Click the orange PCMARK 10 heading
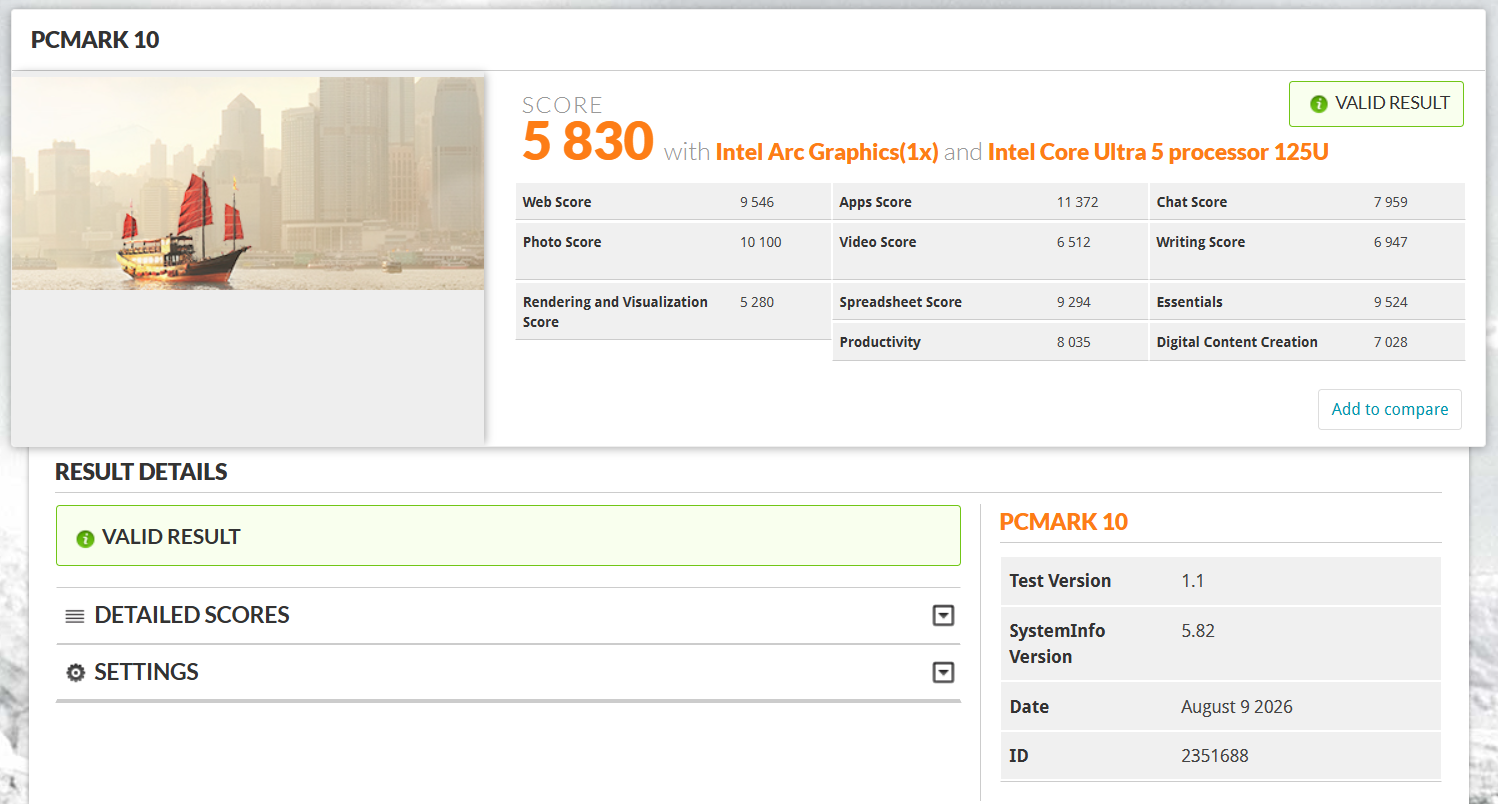1498x804 pixels. 1064,521
